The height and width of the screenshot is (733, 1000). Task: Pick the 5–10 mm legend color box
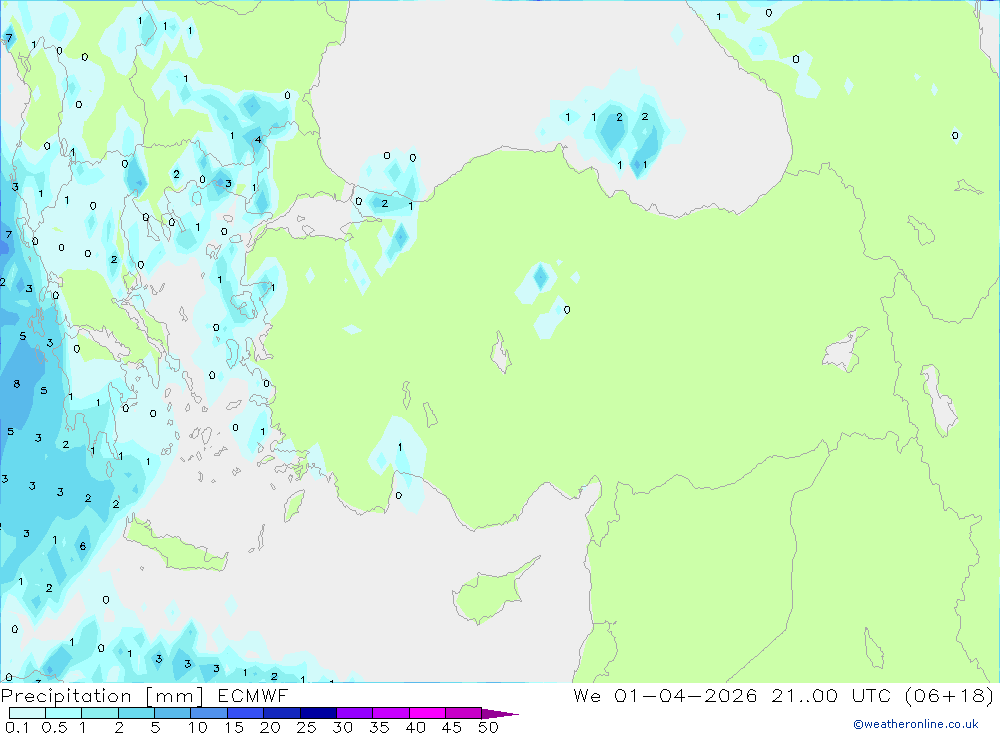(x=173, y=713)
